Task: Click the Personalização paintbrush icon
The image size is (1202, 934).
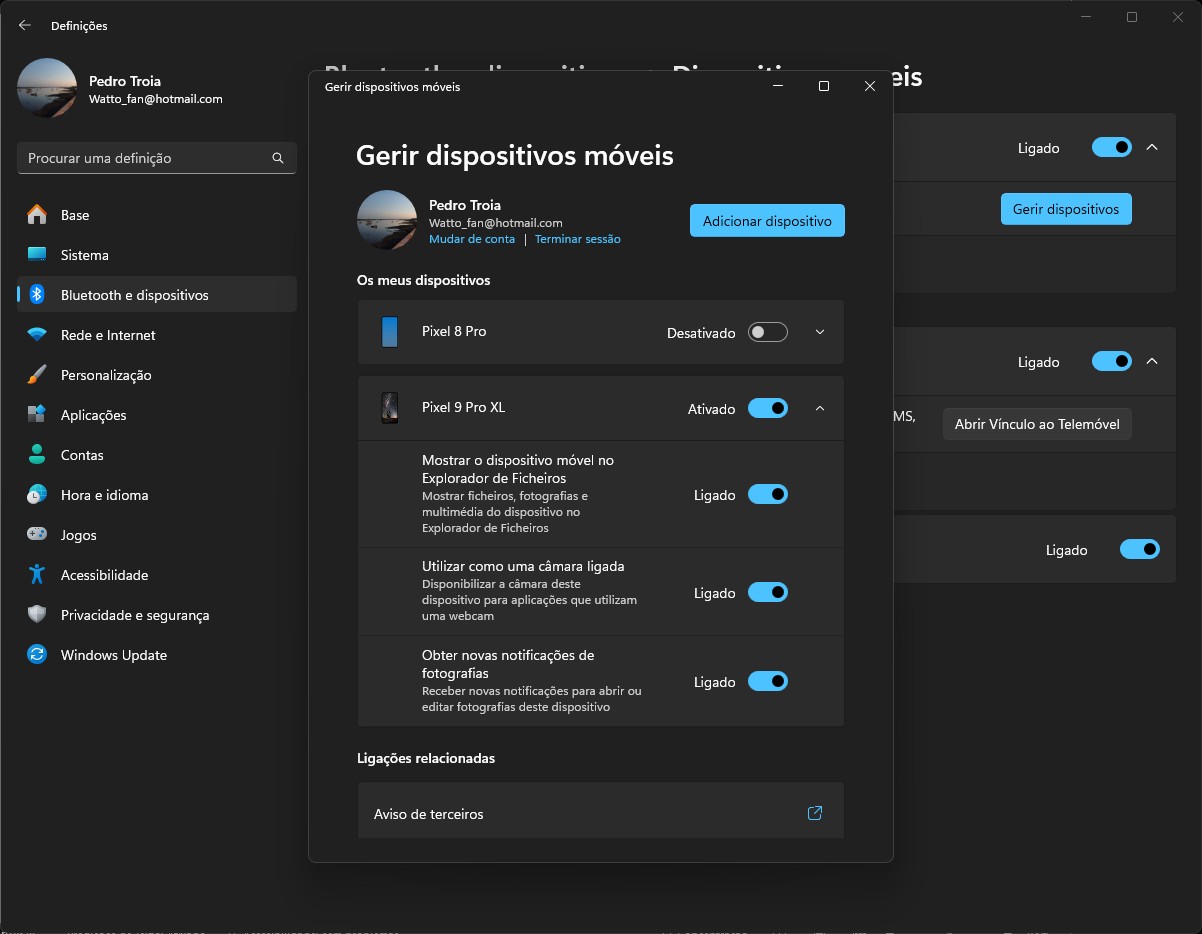Action: (x=37, y=375)
